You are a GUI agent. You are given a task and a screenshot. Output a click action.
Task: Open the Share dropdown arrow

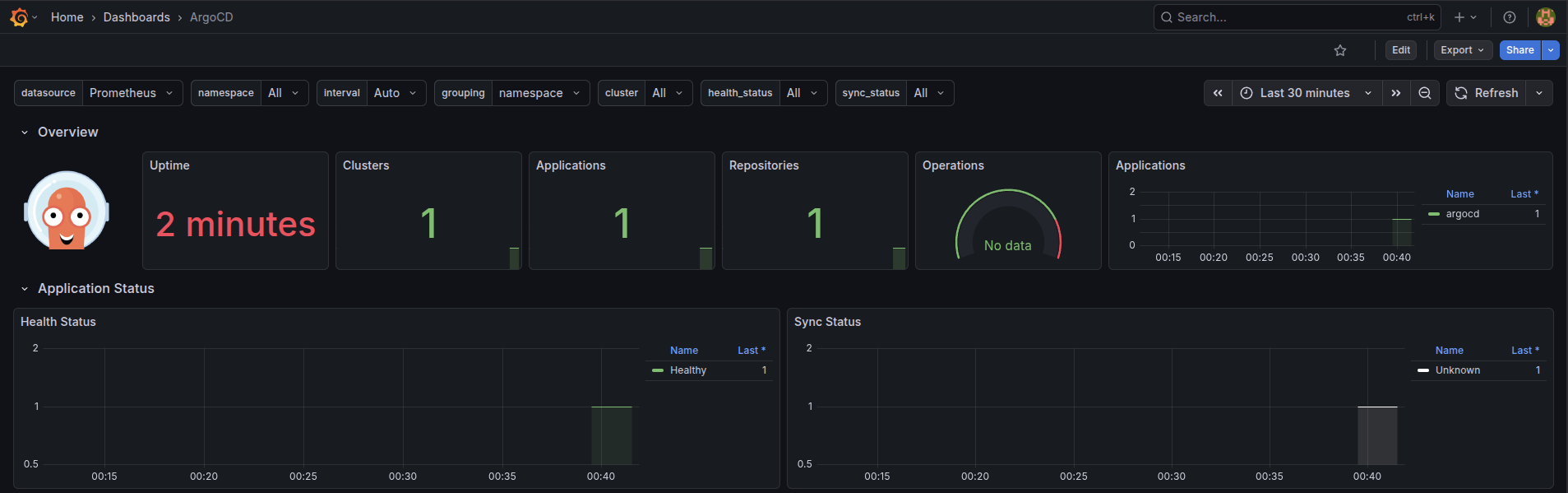tap(1551, 50)
